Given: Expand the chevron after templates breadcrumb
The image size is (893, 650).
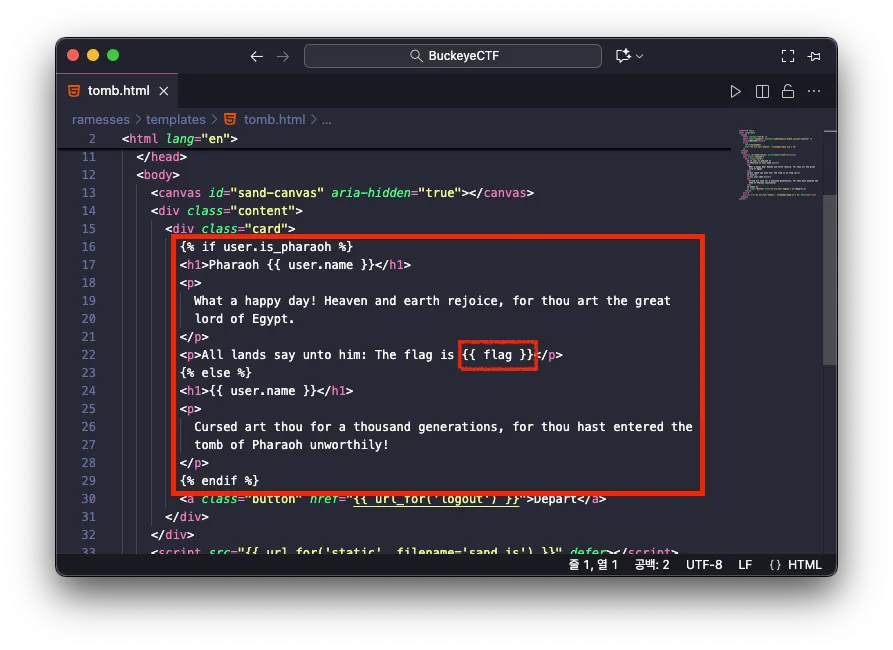Looking at the screenshot, I should pos(214,120).
